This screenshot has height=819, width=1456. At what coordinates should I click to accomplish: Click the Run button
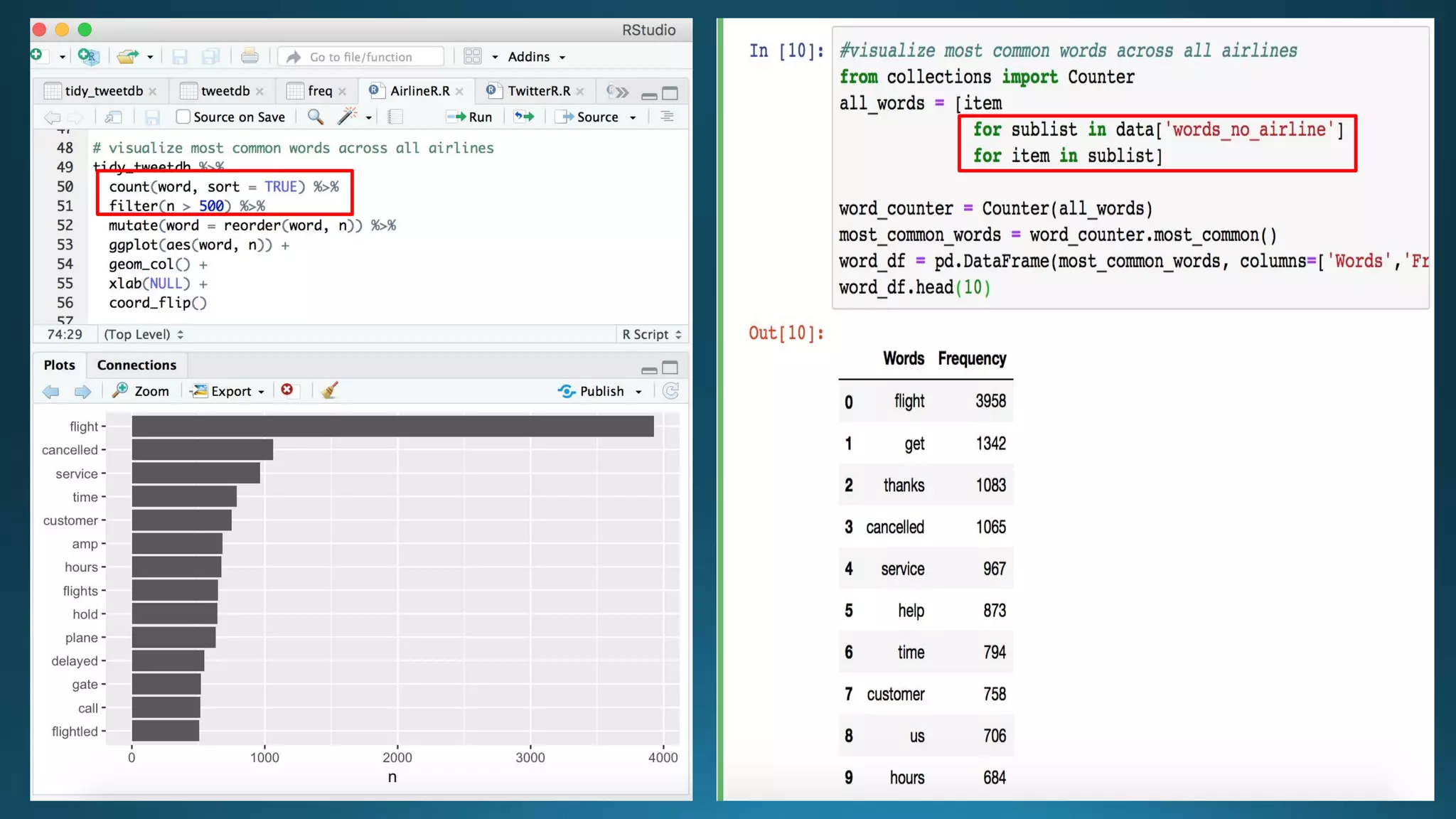pyautogui.click(x=470, y=117)
